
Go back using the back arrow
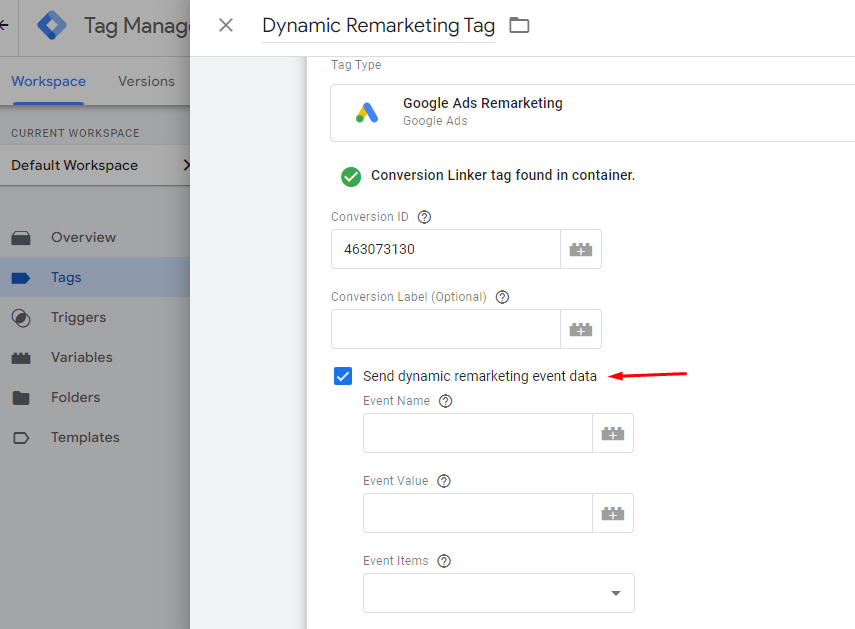[4, 25]
